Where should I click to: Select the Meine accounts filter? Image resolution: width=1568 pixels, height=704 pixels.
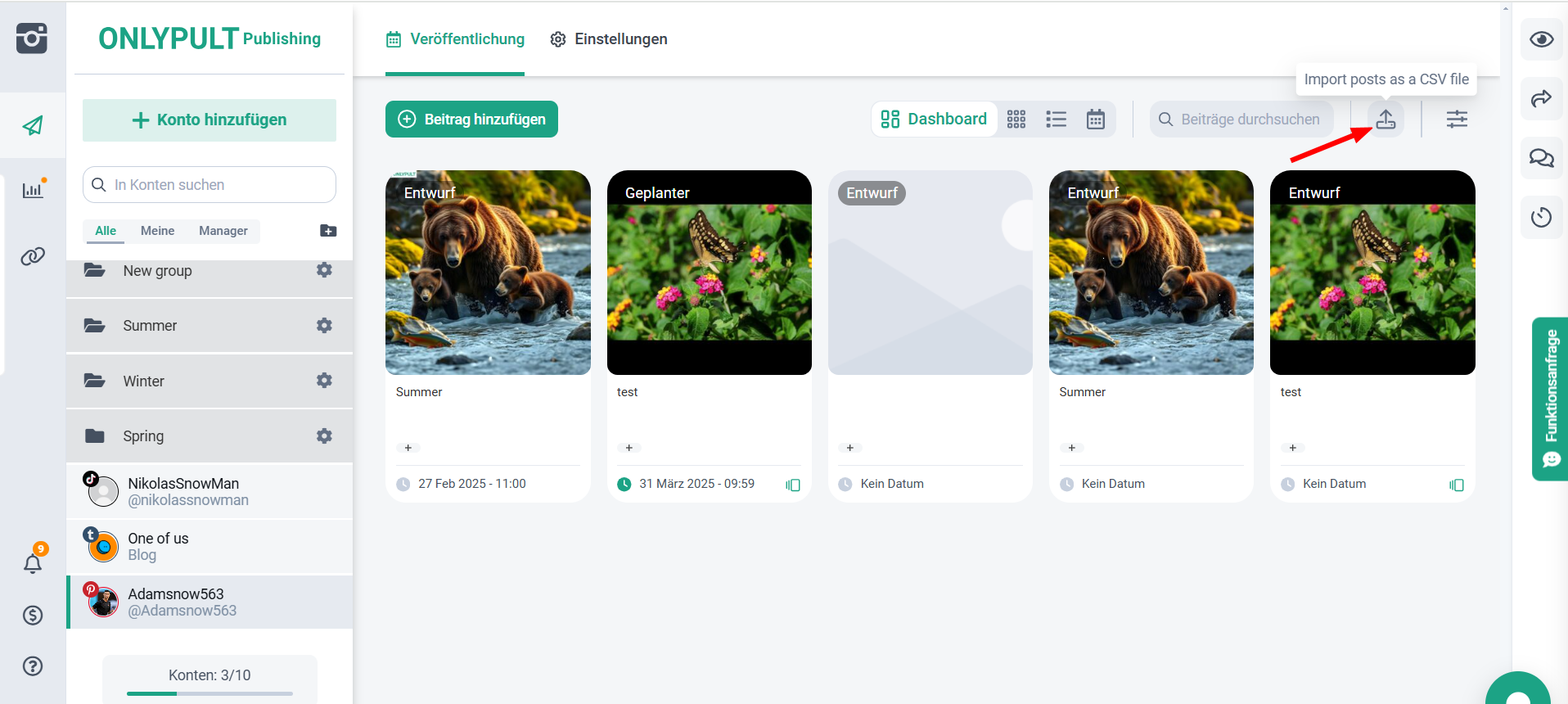pyautogui.click(x=157, y=231)
